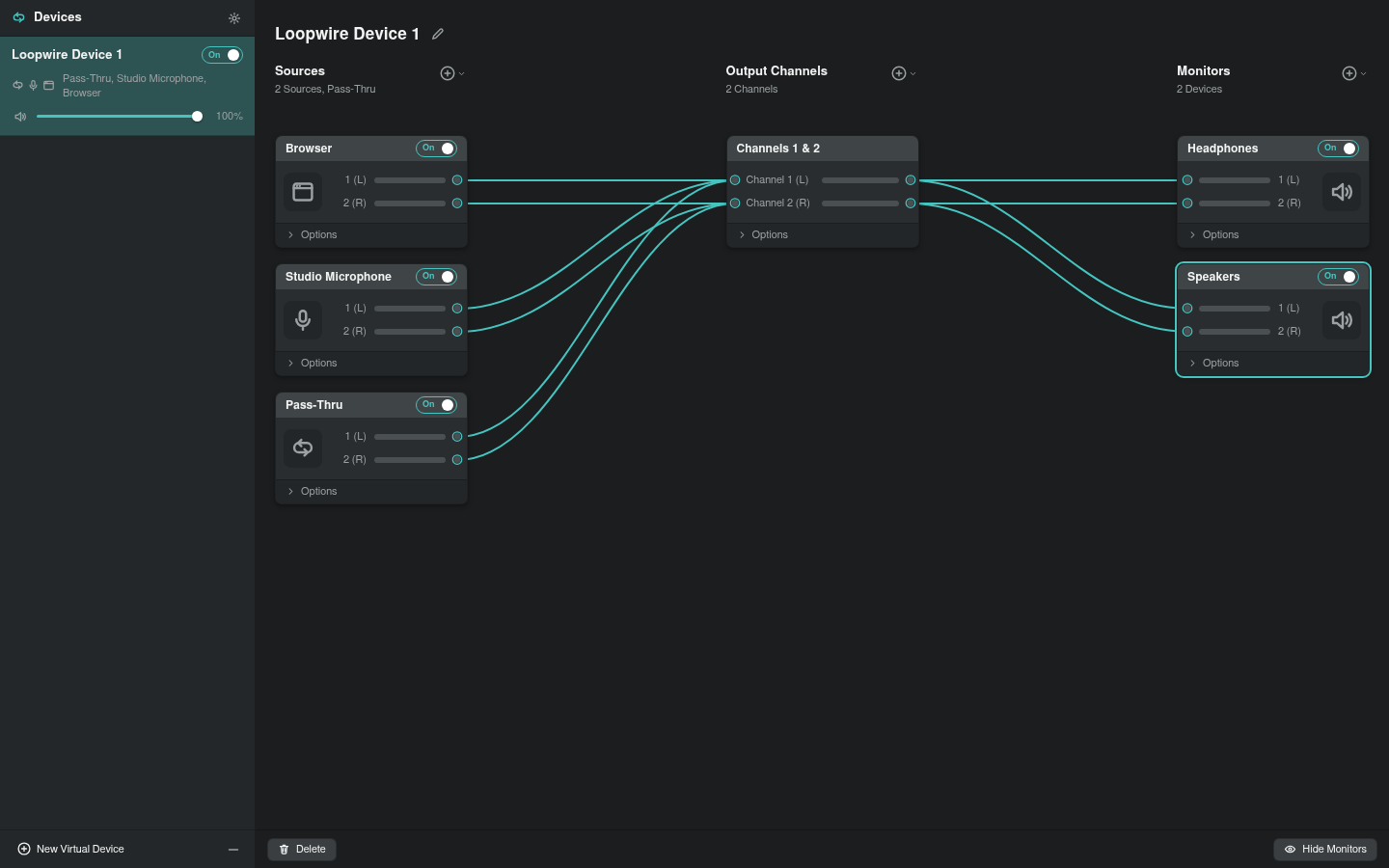Toggle the Speakers monitor switch
Viewport: 1389px width, 868px height.
pyautogui.click(x=1338, y=277)
